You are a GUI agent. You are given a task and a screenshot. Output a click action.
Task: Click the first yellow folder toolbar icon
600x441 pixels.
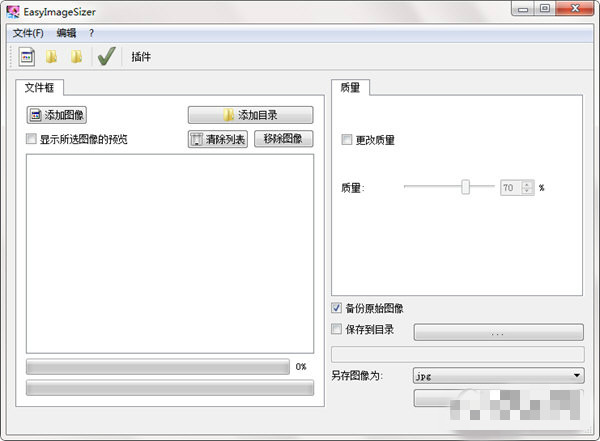tap(51, 57)
